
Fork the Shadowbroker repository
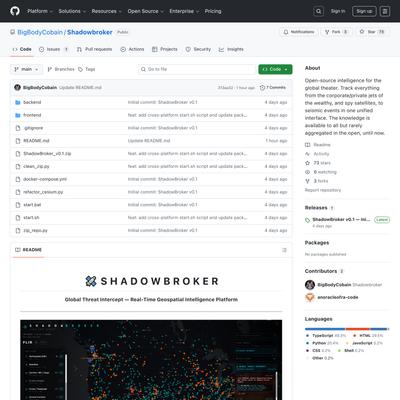[x=336, y=32]
